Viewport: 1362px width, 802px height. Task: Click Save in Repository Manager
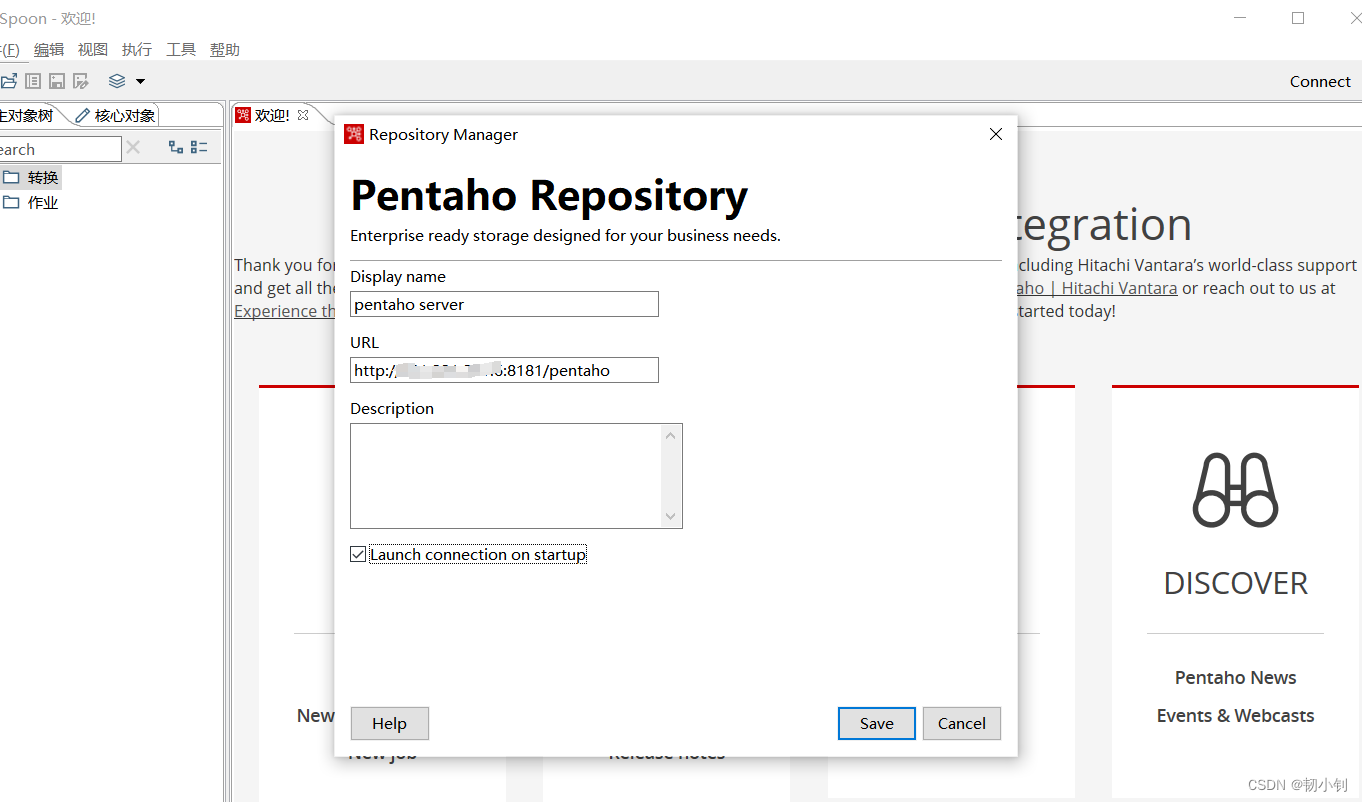click(x=877, y=724)
